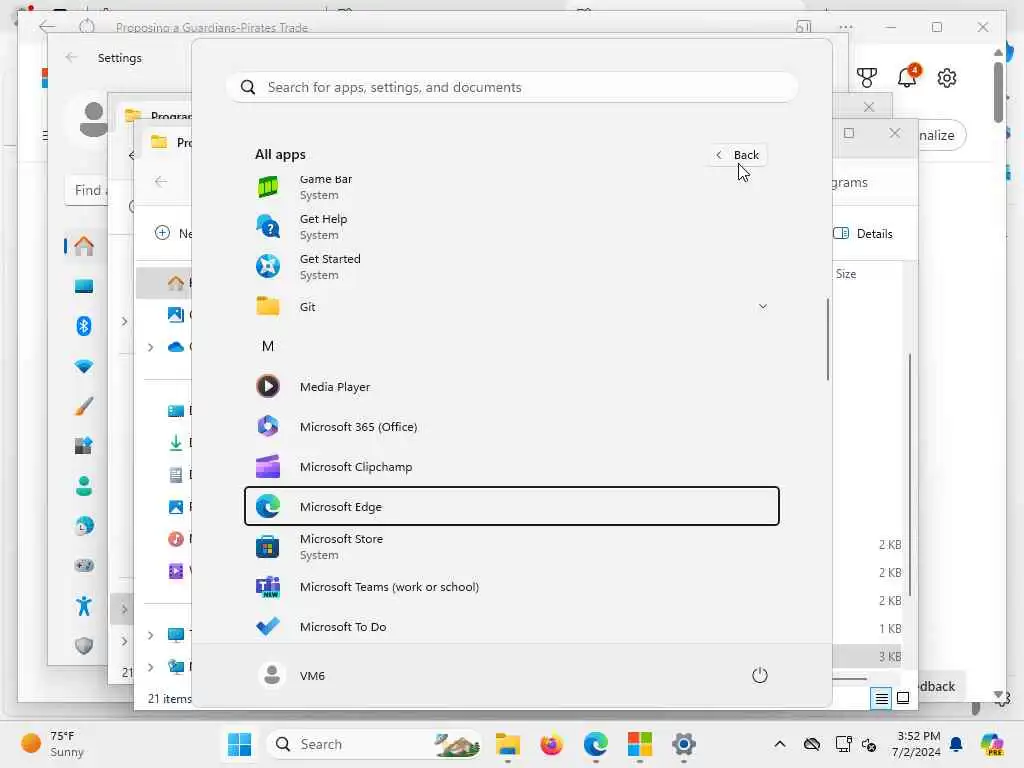The height and width of the screenshot is (768, 1024).
Task: Jump to letter M index header
Action: pos(268,346)
